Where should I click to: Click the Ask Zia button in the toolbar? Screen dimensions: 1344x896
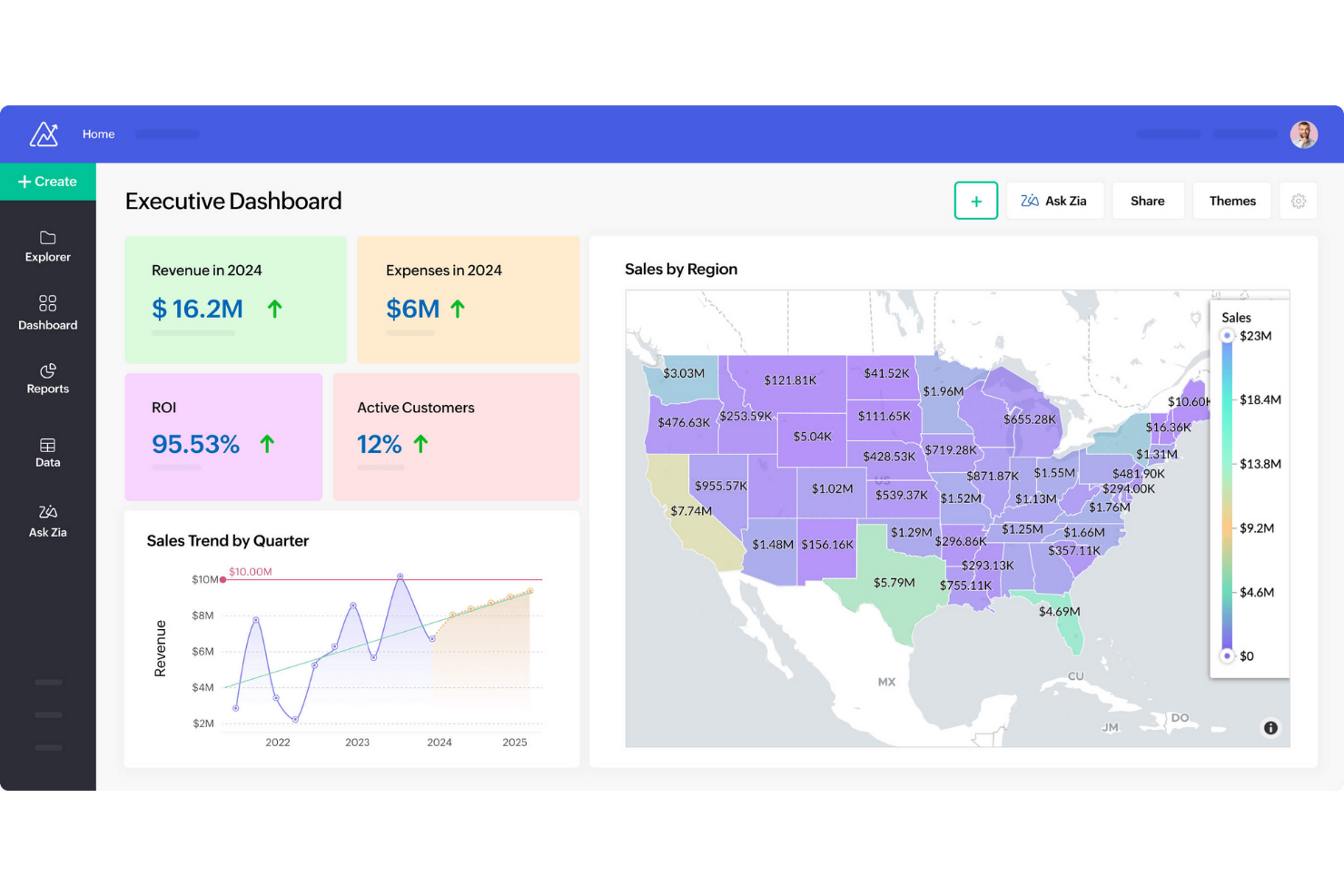coord(1055,201)
